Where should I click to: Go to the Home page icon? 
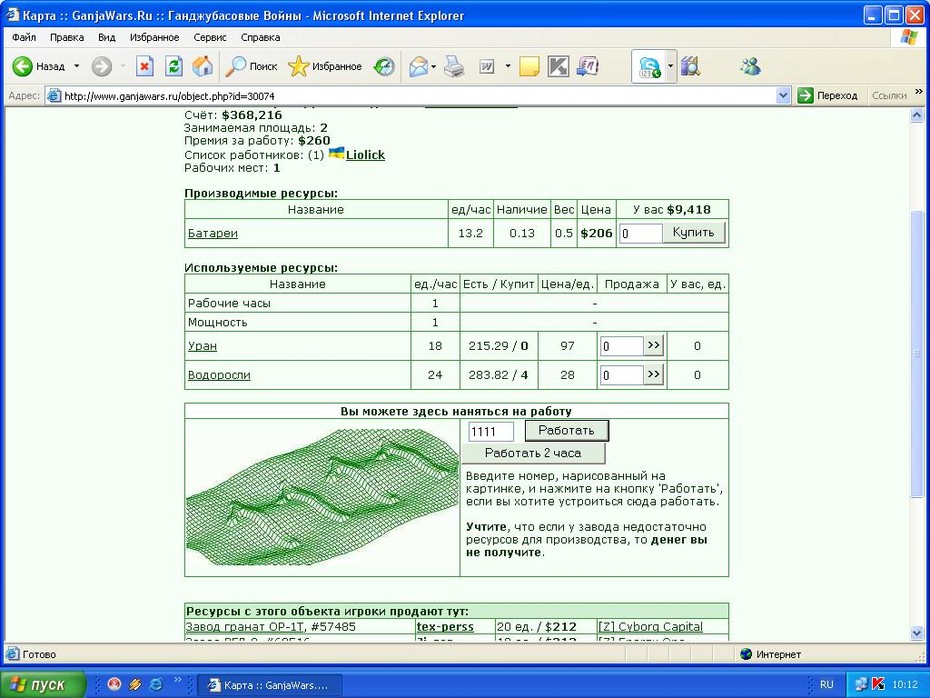(202, 66)
